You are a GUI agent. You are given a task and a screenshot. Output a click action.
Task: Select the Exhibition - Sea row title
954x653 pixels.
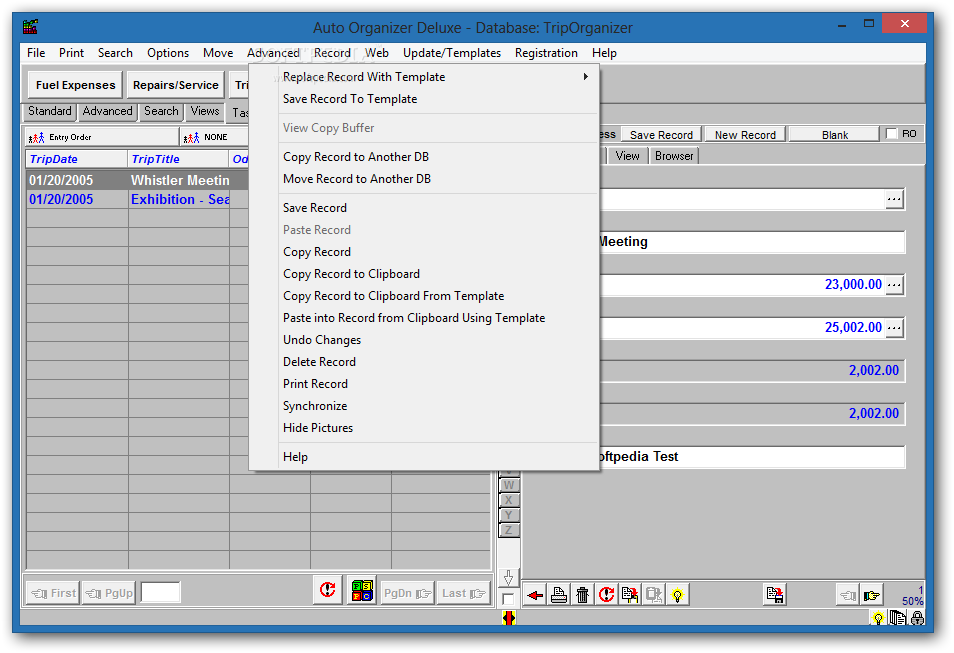point(179,200)
